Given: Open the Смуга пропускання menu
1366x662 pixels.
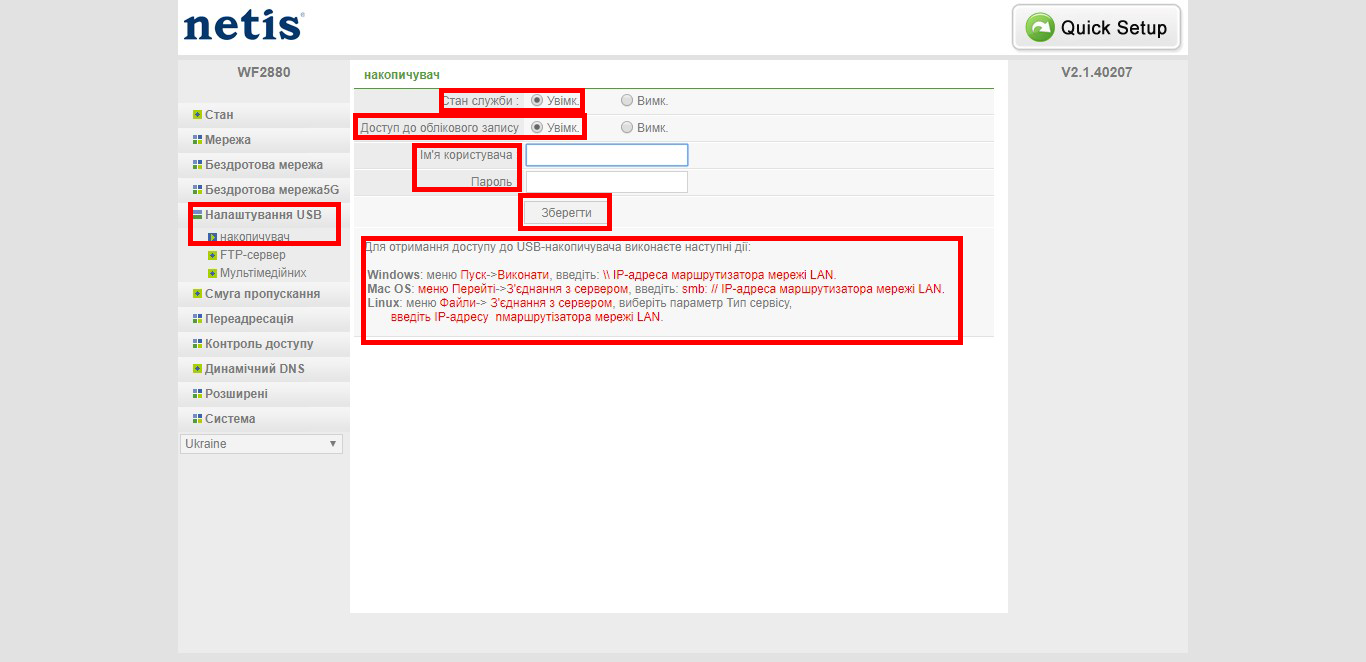Looking at the screenshot, I should point(264,294).
